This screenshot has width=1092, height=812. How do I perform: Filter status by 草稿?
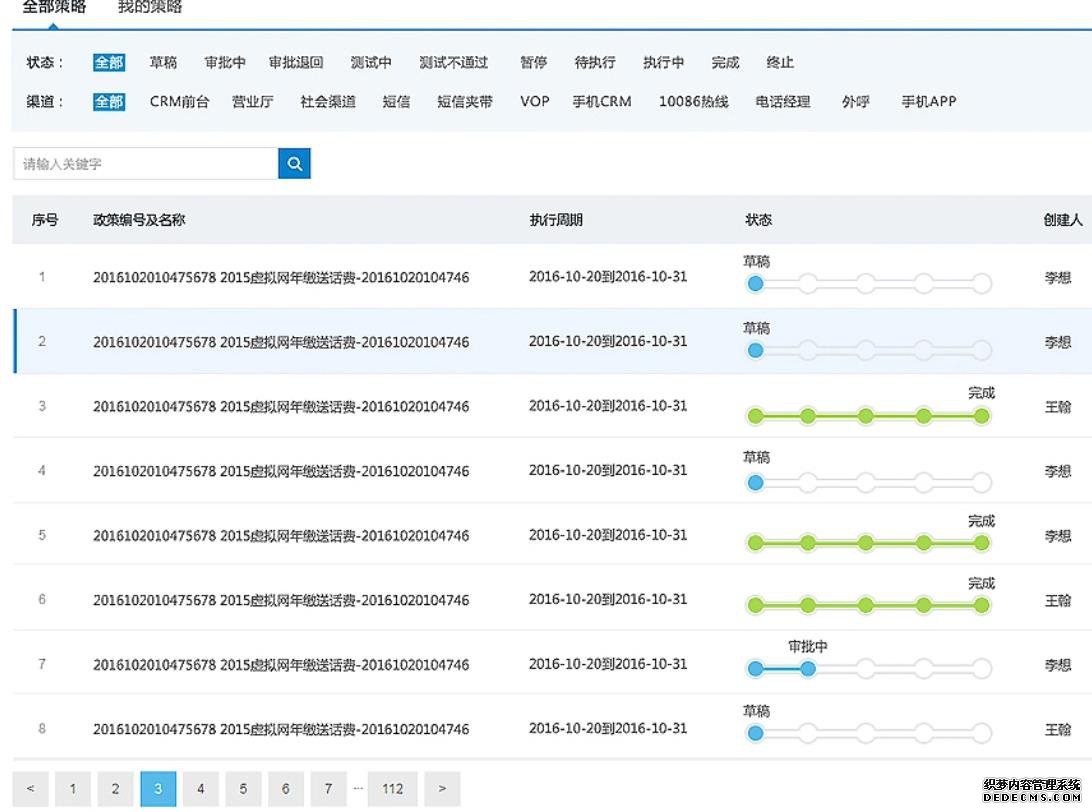[x=164, y=63]
